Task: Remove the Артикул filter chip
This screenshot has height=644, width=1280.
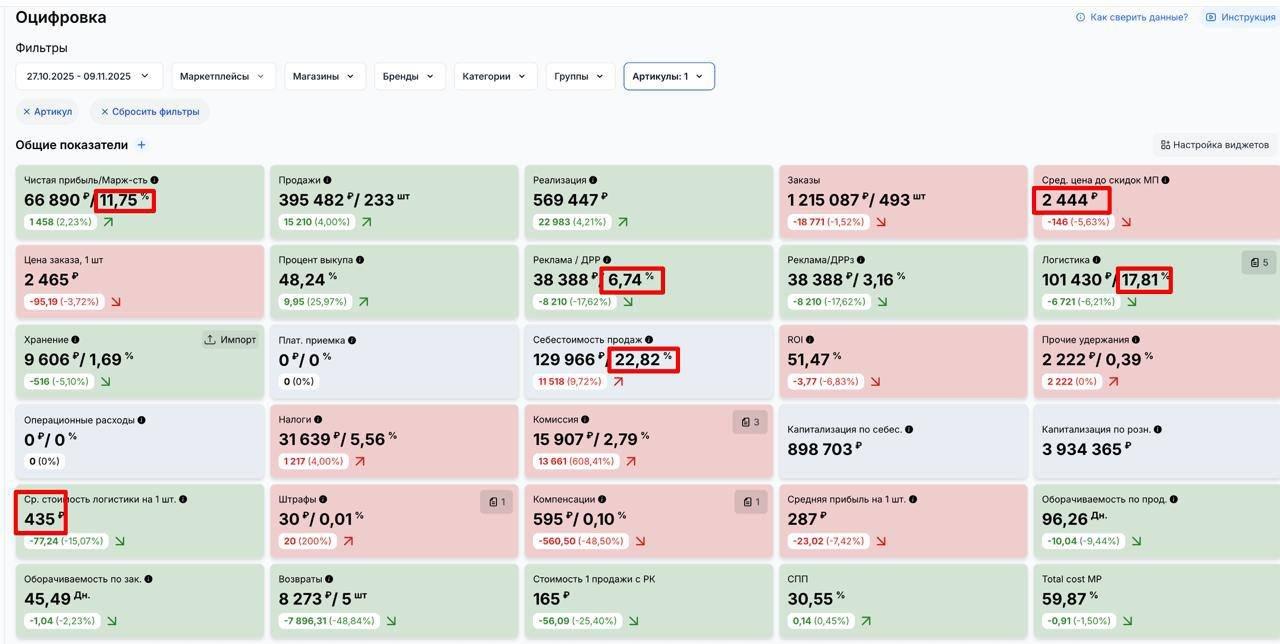Action: pyautogui.click(x=48, y=112)
